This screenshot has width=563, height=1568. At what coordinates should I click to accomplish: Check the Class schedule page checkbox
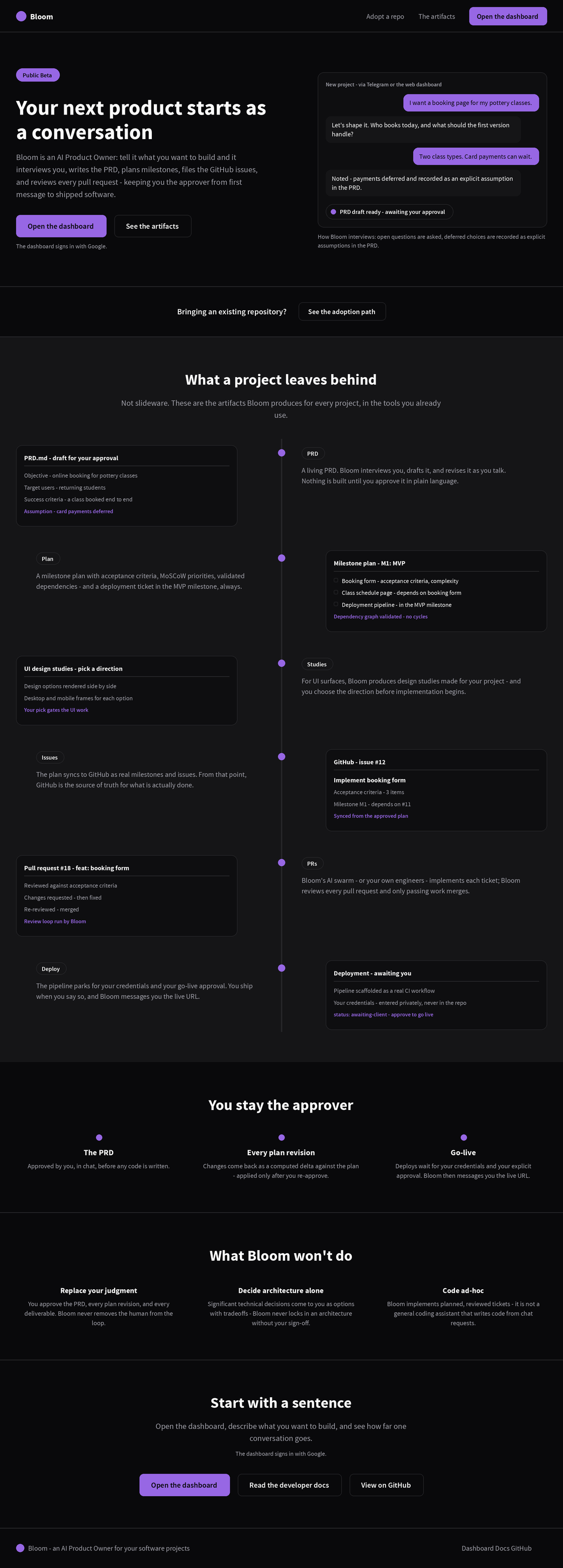[336, 592]
